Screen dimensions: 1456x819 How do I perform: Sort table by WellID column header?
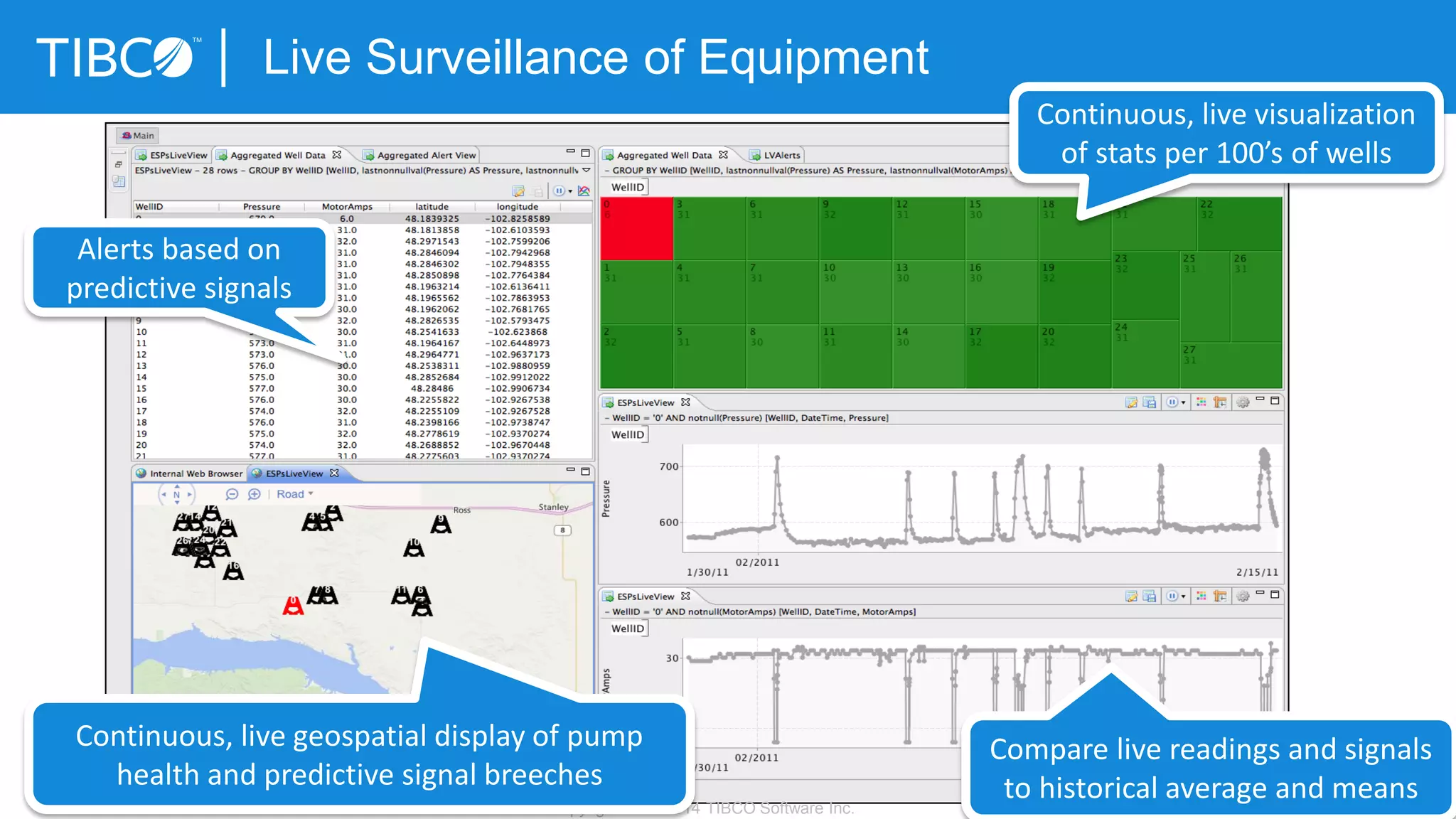pyautogui.click(x=176, y=207)
